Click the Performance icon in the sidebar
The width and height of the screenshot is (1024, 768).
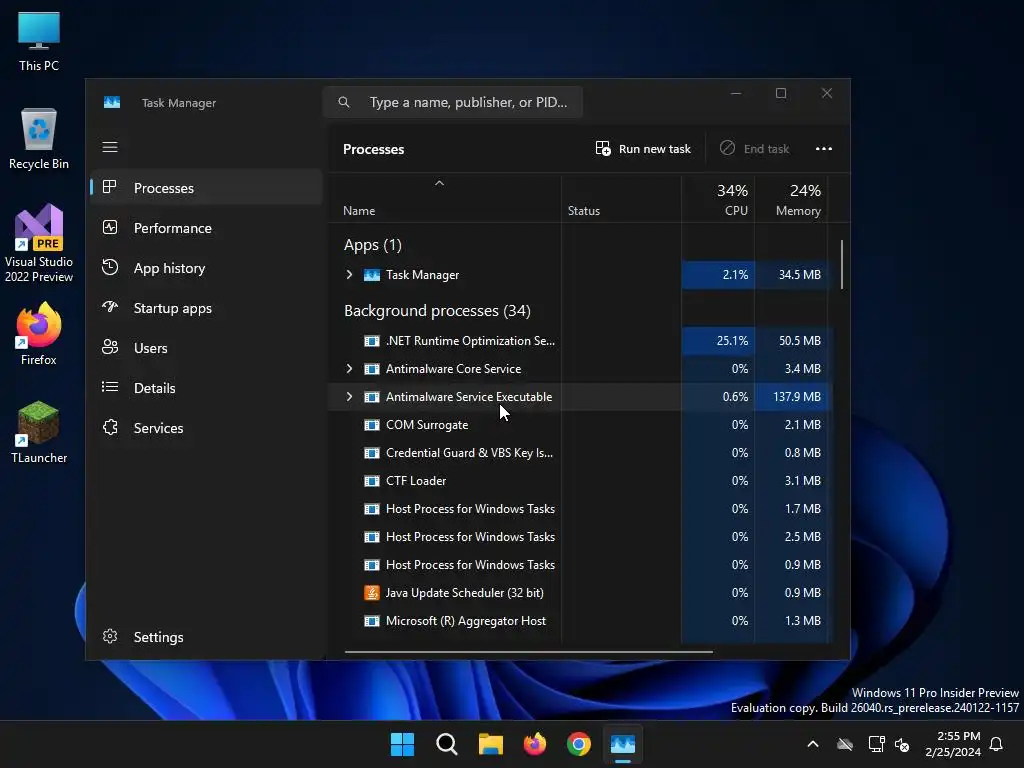[x=110, y=227]
